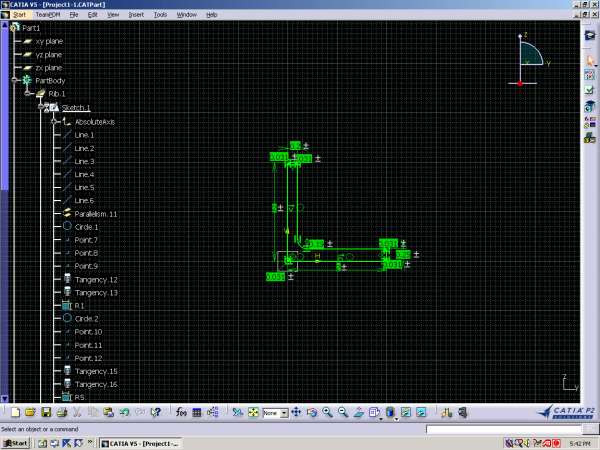Click the Fit All In icon
600x450 pixels.
click(x=253, y=412)
